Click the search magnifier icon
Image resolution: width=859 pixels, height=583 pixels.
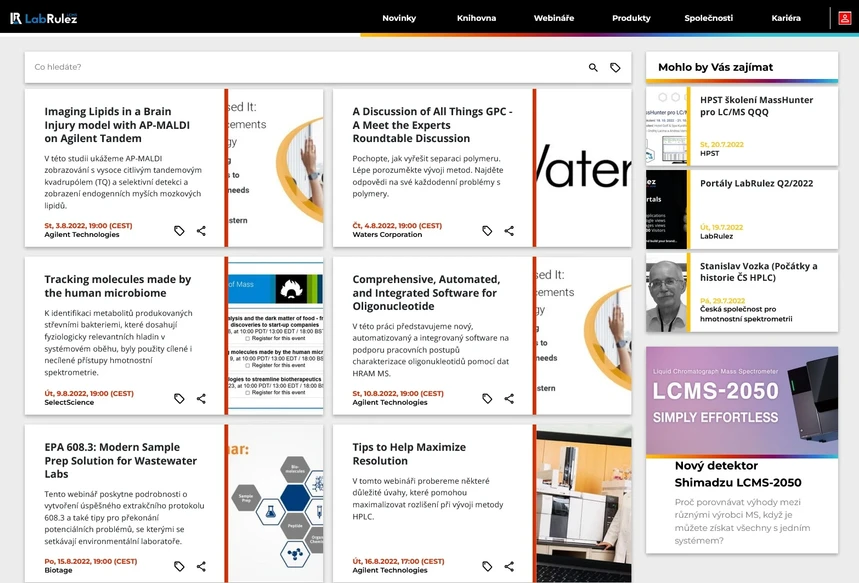click(593, 67)
